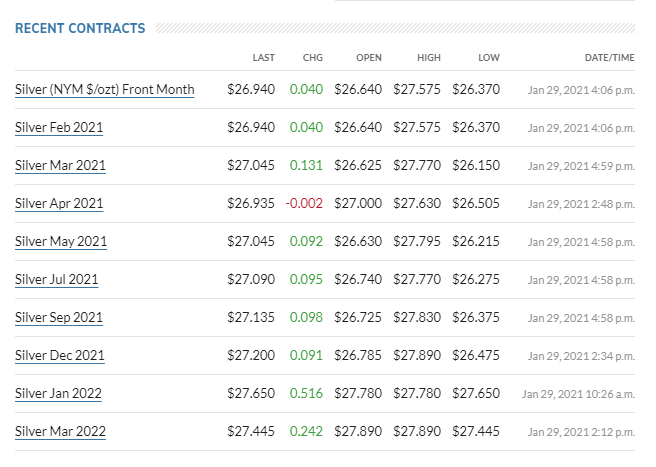656x467 pixels.
Task: Select the $26.625 open price of Silver Mar 2021
Action: (358, 166)
